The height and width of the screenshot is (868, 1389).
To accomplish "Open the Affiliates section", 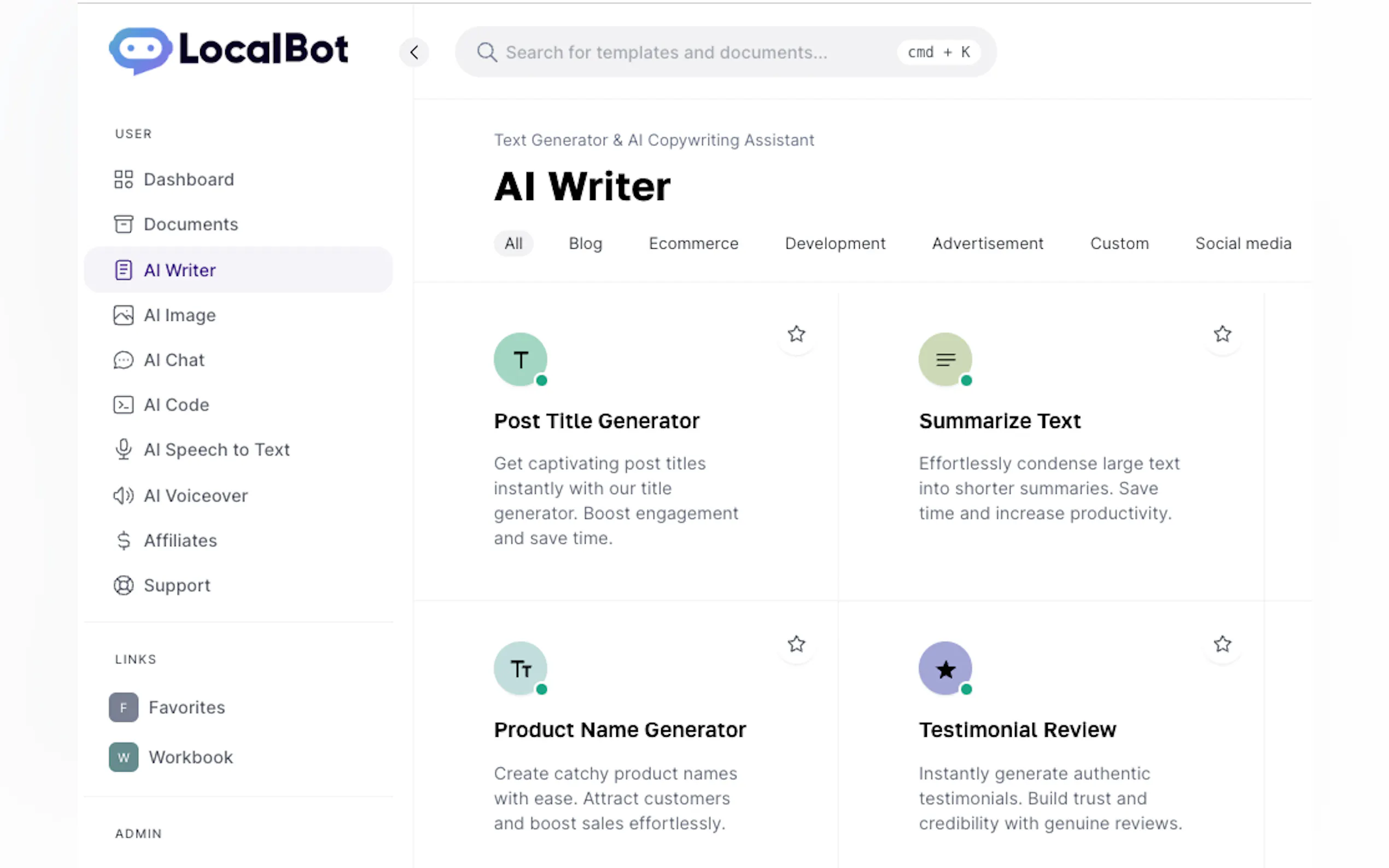I will point(180,540).
